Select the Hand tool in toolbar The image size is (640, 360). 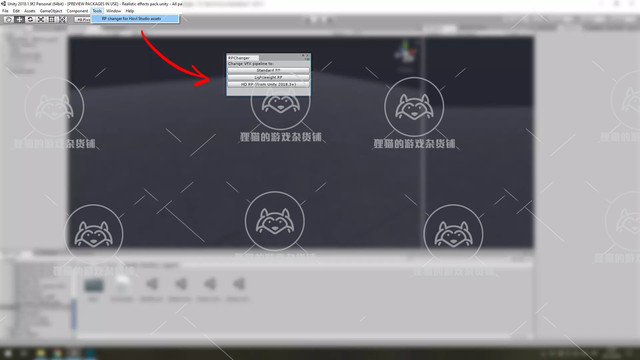coord(9,19)
